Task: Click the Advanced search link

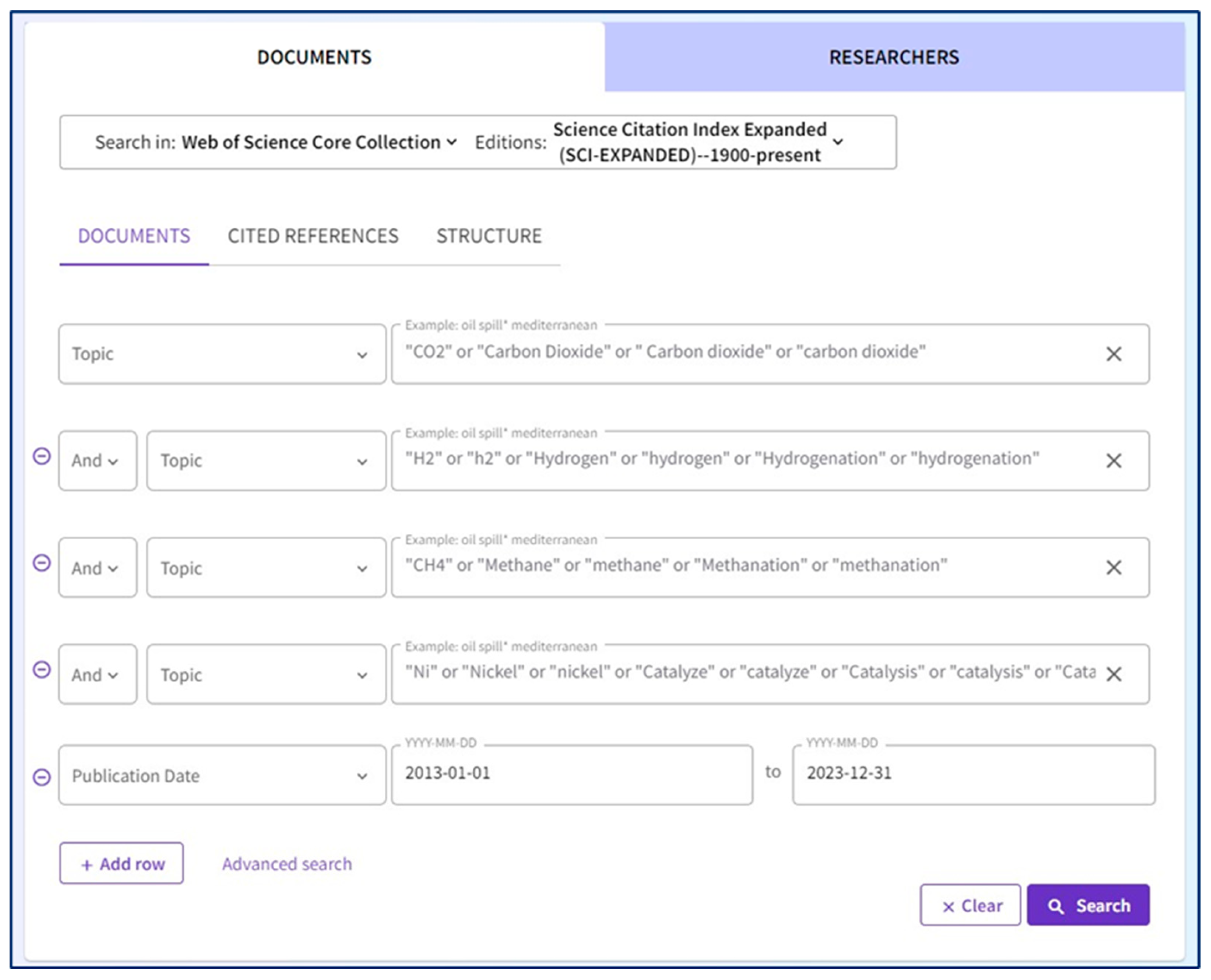Action: (x=287, y=864)
